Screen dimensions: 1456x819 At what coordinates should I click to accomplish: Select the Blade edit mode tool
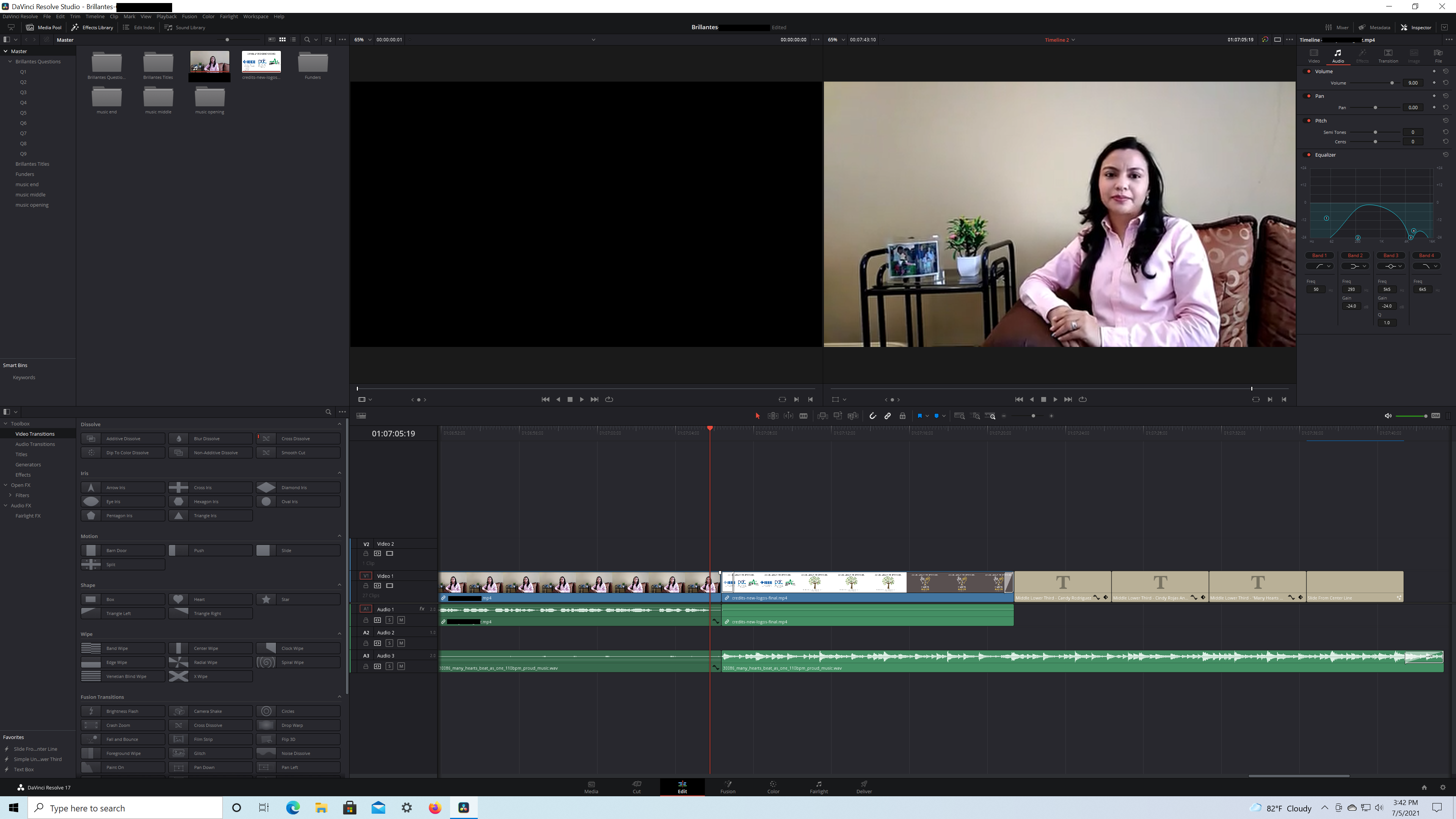(x=803, y=416)
